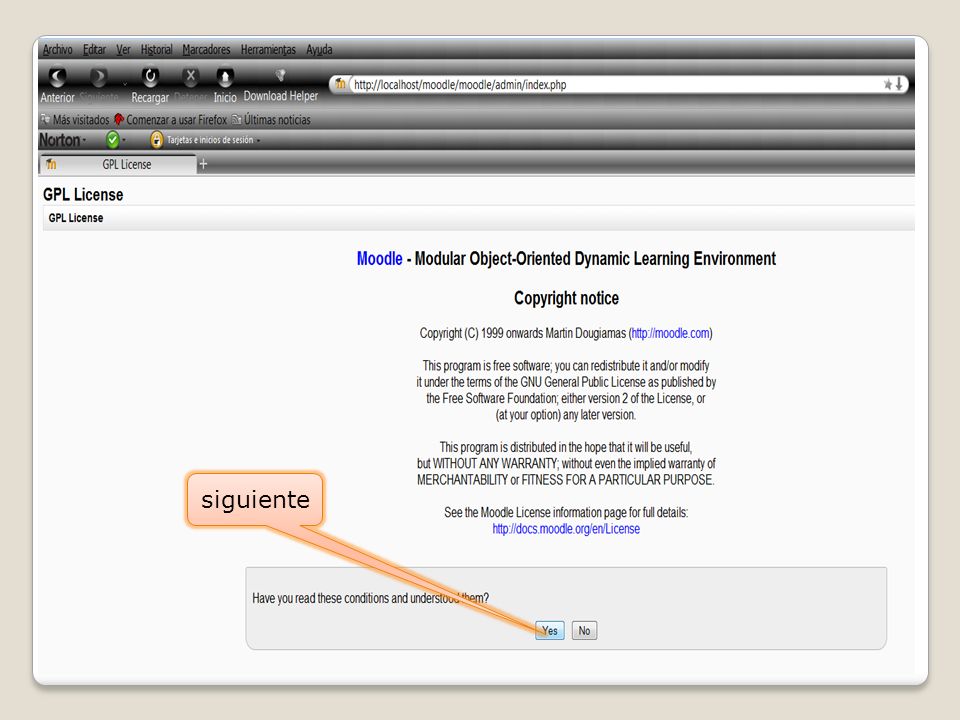Click the 'Have you read these conditions' text
This screenshot has height=720, width=960.
pos(370,598)
